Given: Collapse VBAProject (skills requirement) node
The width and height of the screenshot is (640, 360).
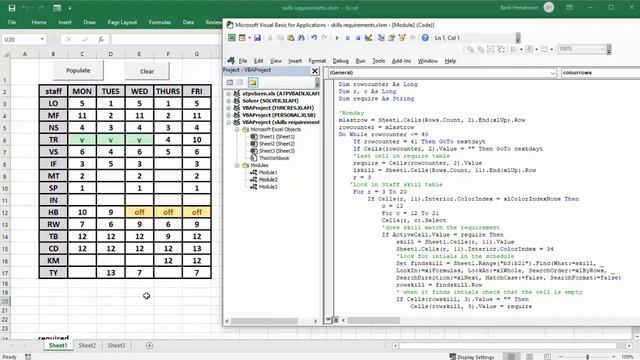Looking at the screenshot, I should 229,122.
